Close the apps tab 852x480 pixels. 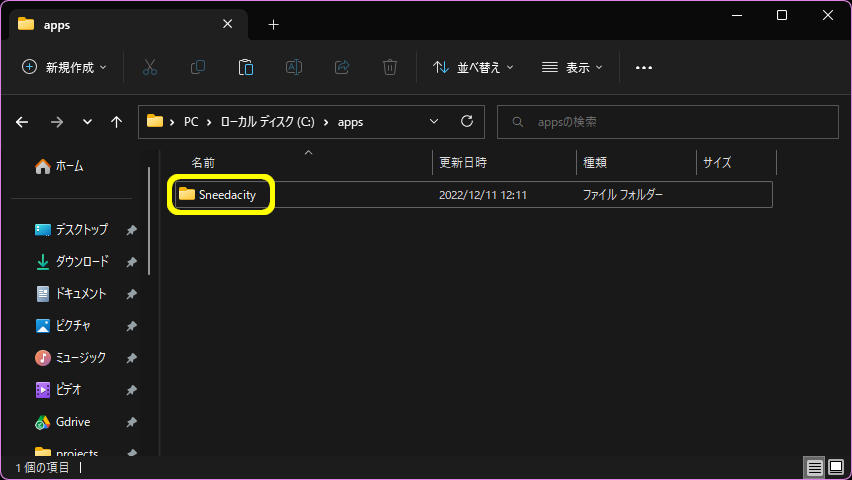point(228,24)
